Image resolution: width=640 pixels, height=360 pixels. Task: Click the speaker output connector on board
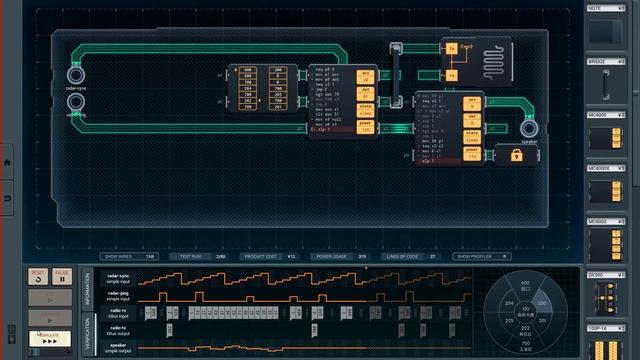[x=529, y=129]
